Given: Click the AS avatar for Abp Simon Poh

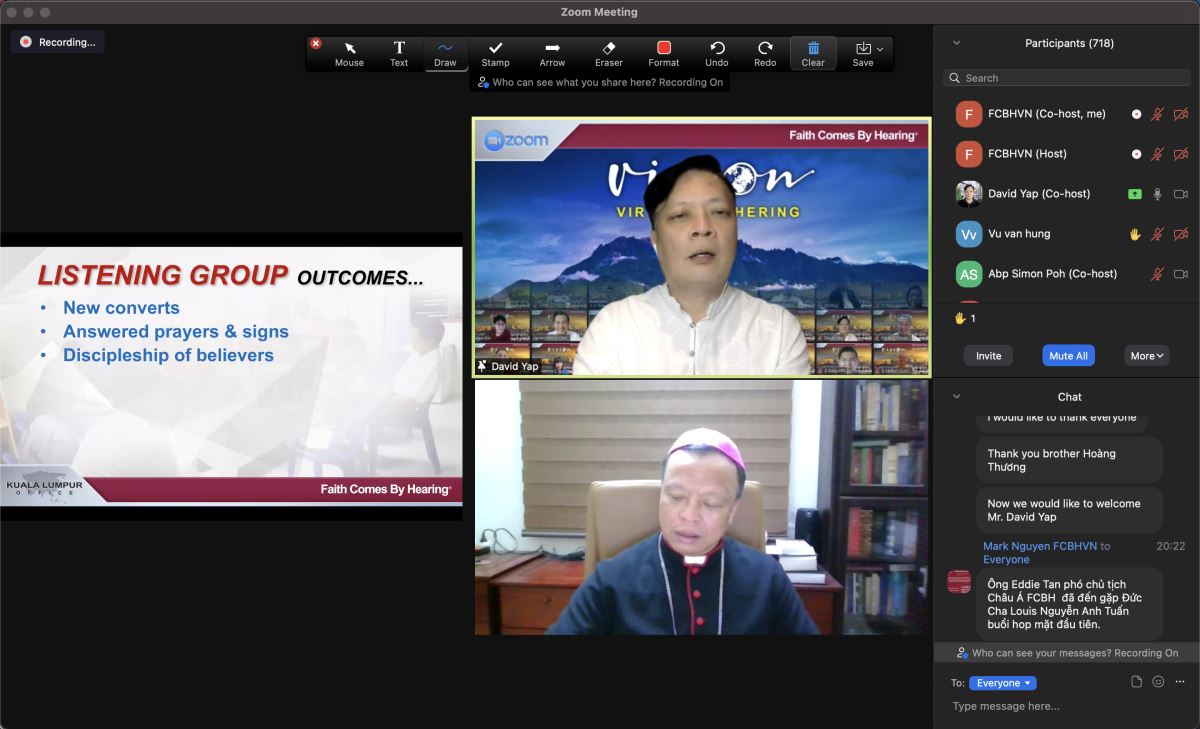Looking at the screenshot, I should click(969, 274).
